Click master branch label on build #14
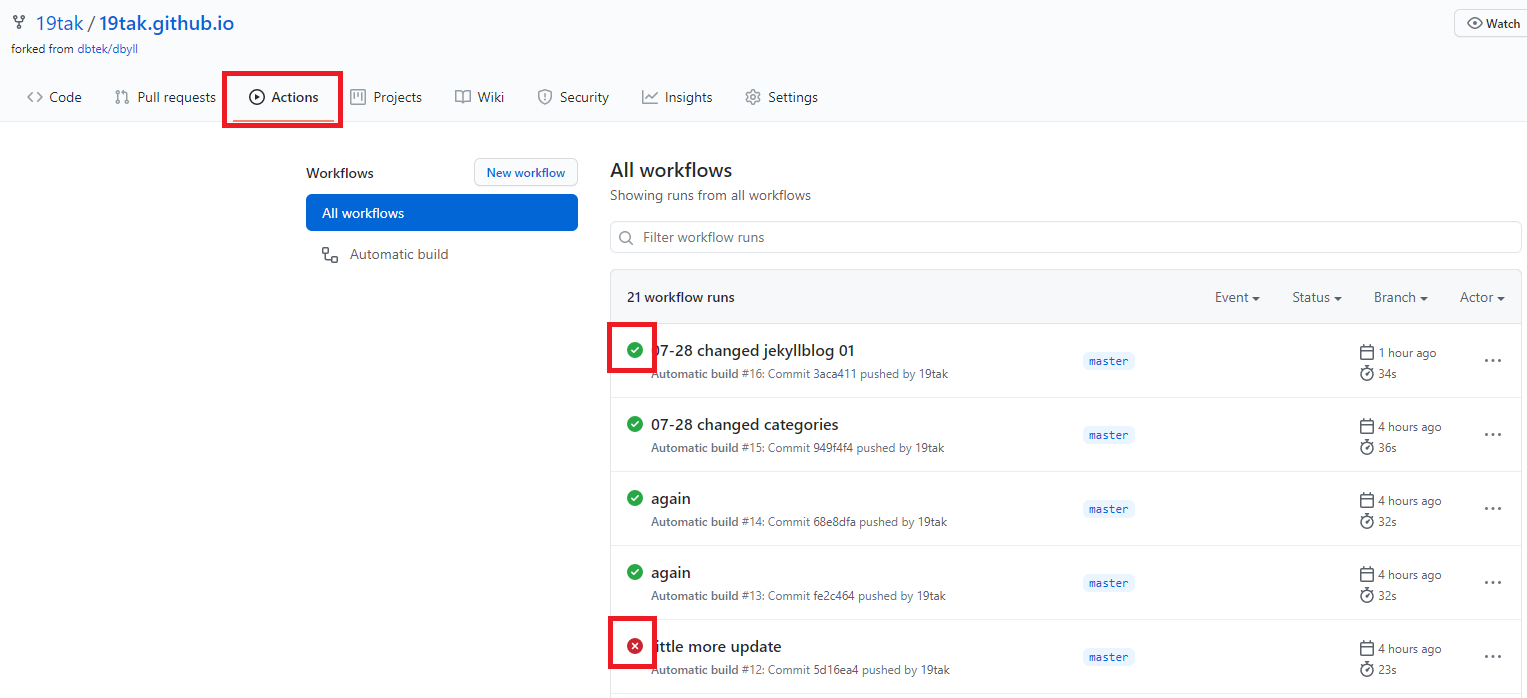The height and width of the screenshot is (698, 1527). pos(1108,509)
